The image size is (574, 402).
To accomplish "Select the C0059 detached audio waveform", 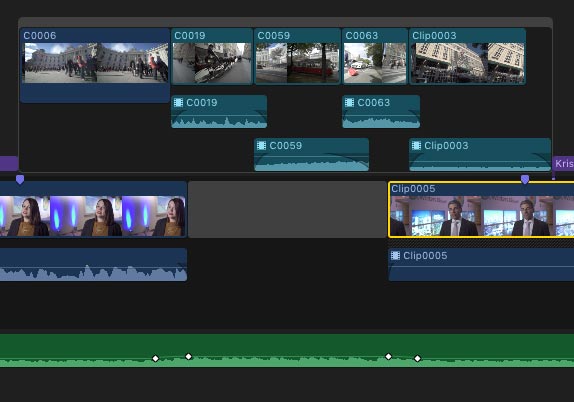I will coord(312,155).
